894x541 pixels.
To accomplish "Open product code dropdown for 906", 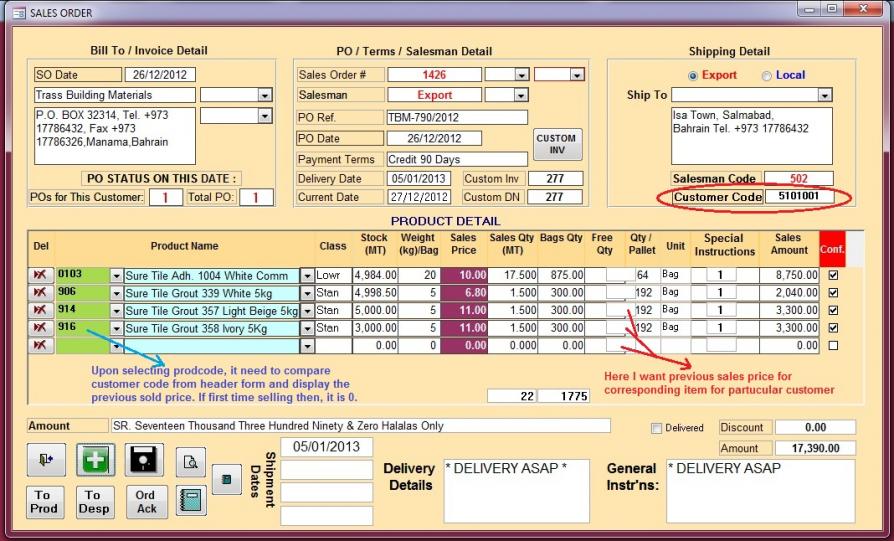I will coord(116,294).
